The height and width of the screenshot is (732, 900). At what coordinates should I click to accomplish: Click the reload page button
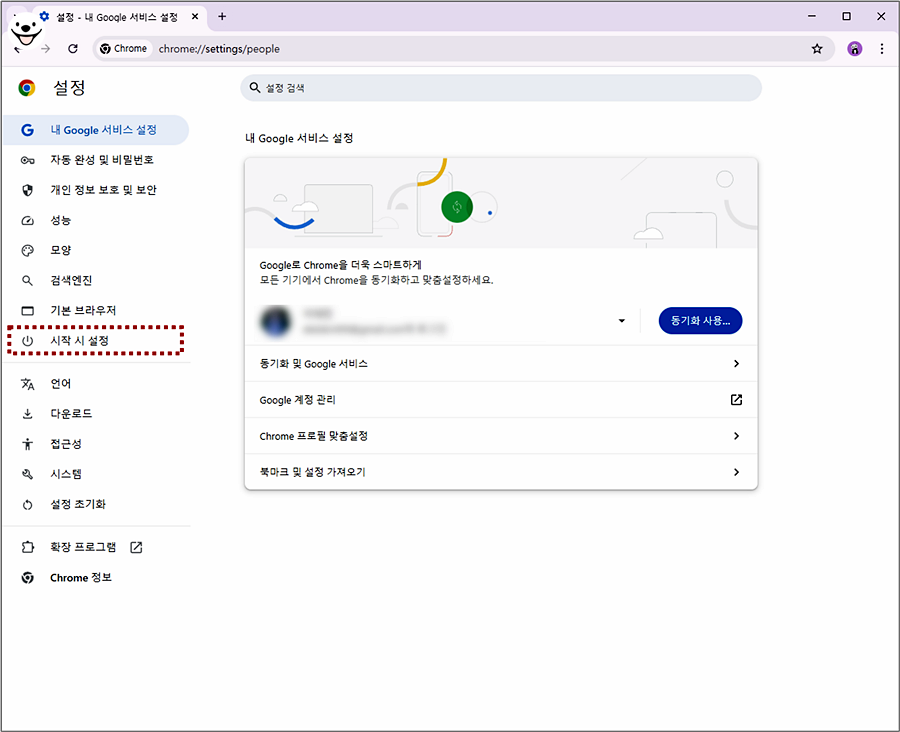73,49
